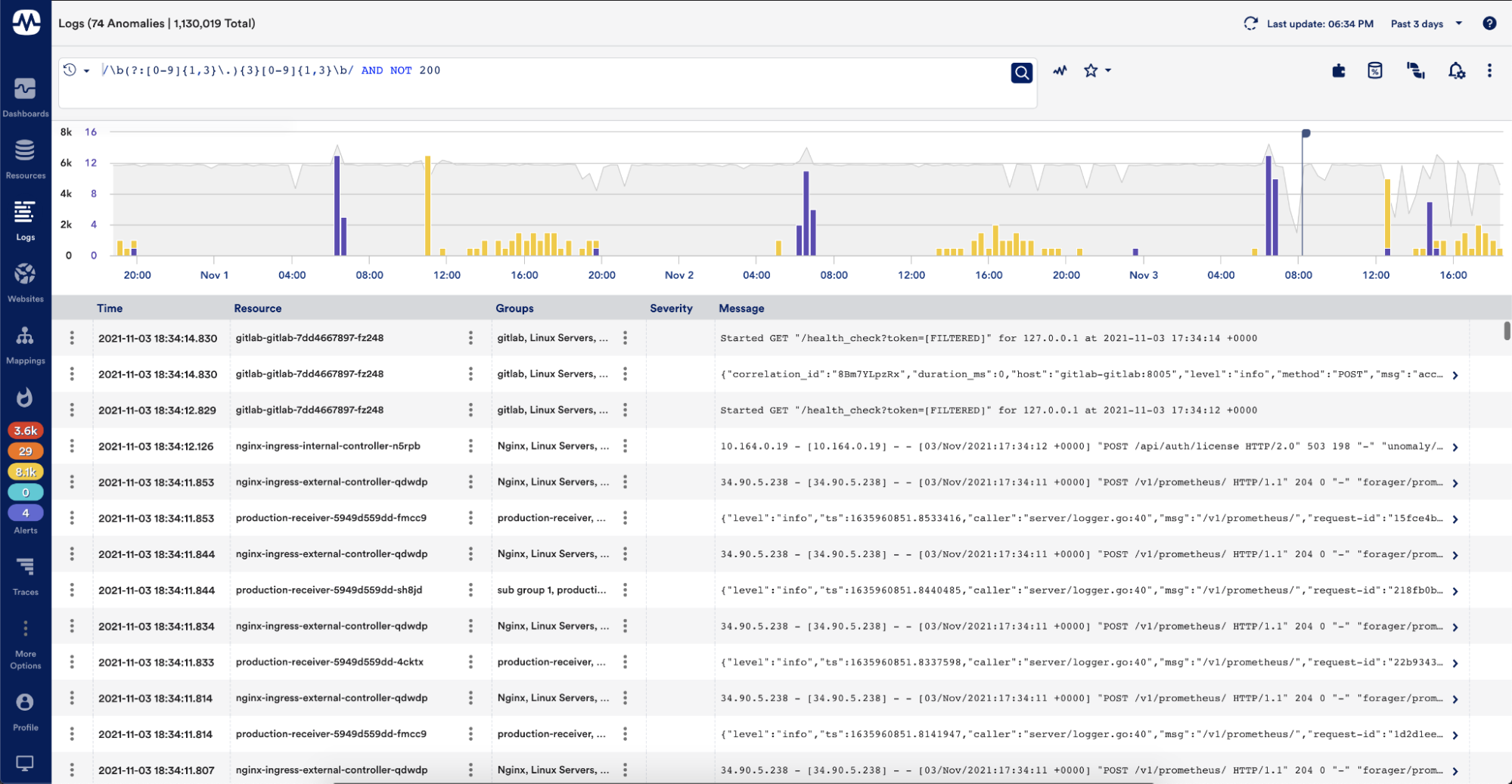Open groups menu for first gitlab row
This screenshot has height=784, width=1512.
click(625, 338)
